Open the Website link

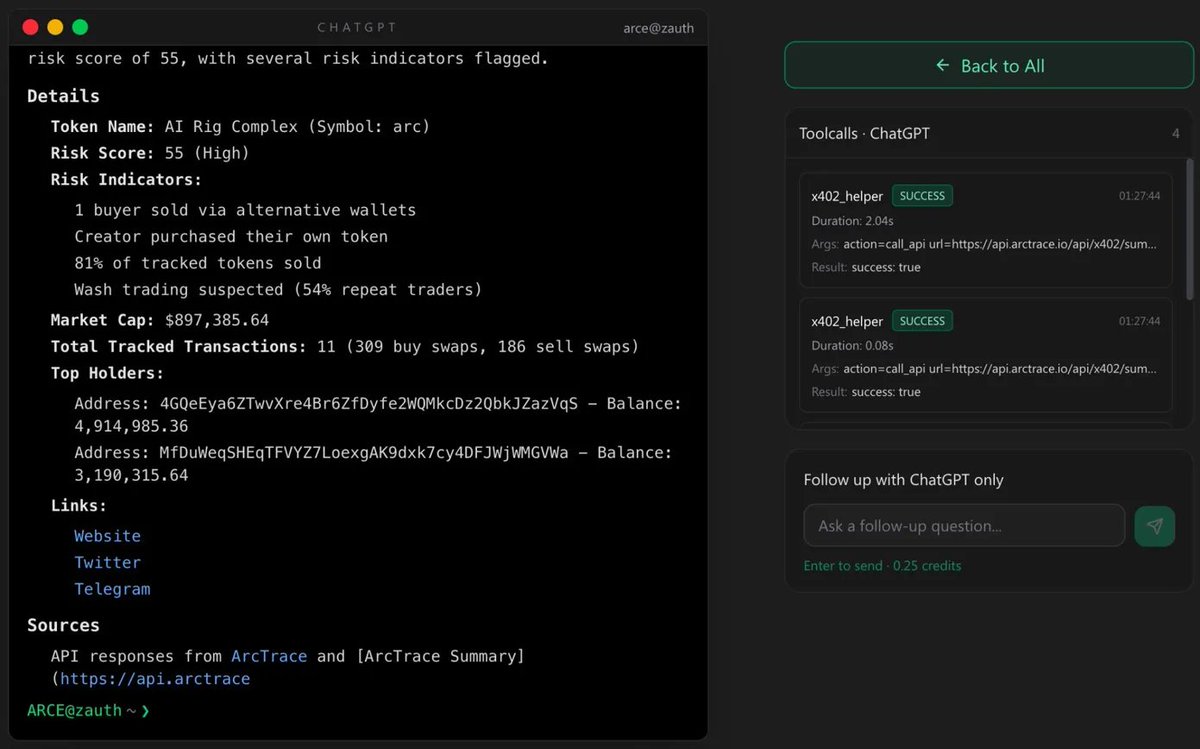(107, 536)
